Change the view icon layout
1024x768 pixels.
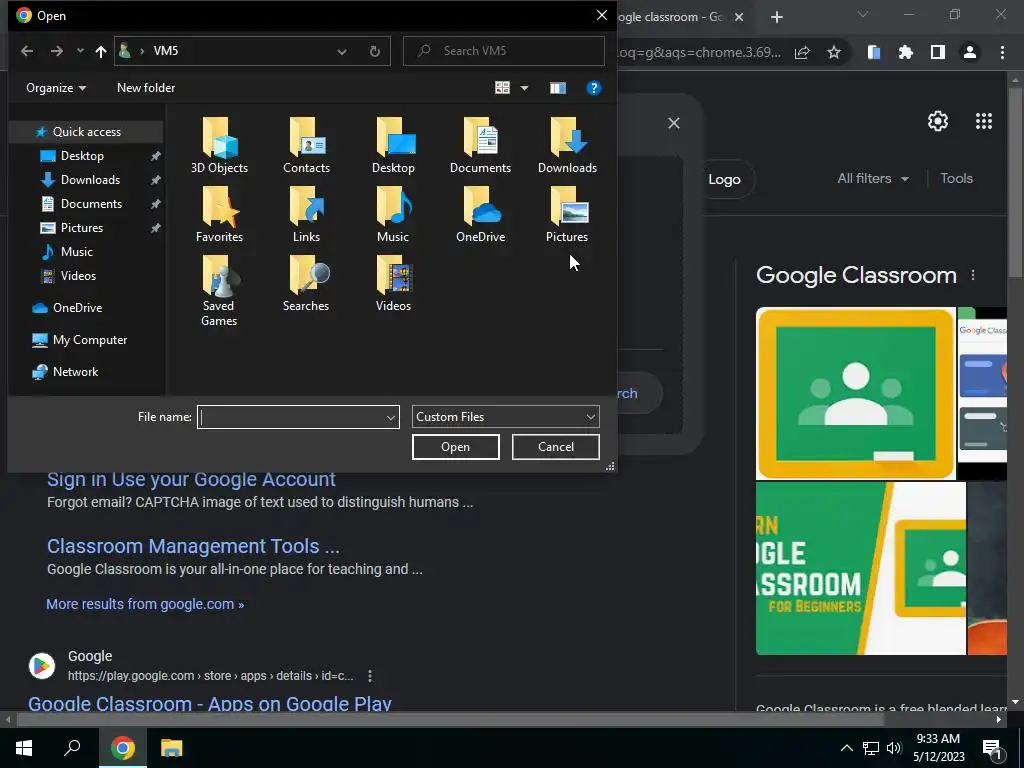click(502, 88)
